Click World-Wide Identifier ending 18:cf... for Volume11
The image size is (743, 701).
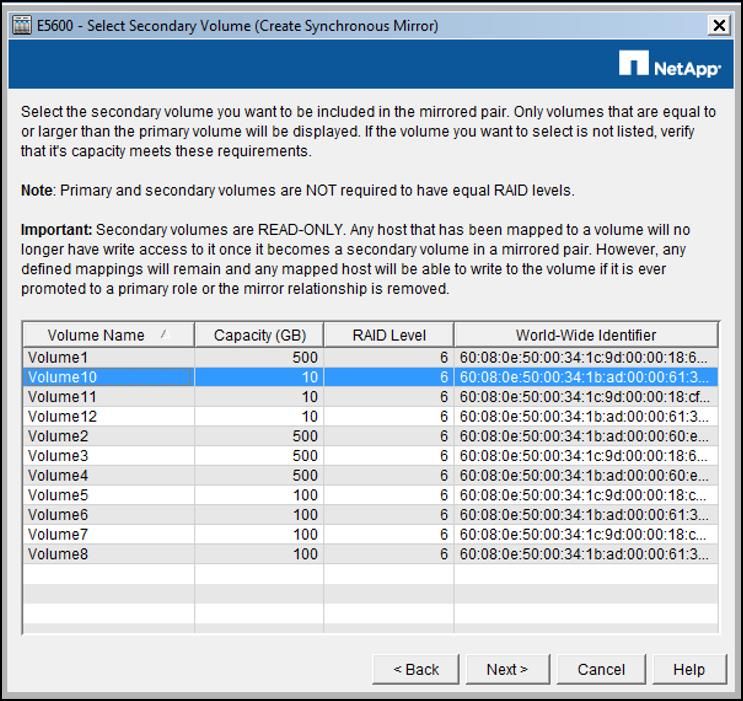(586, 397)
